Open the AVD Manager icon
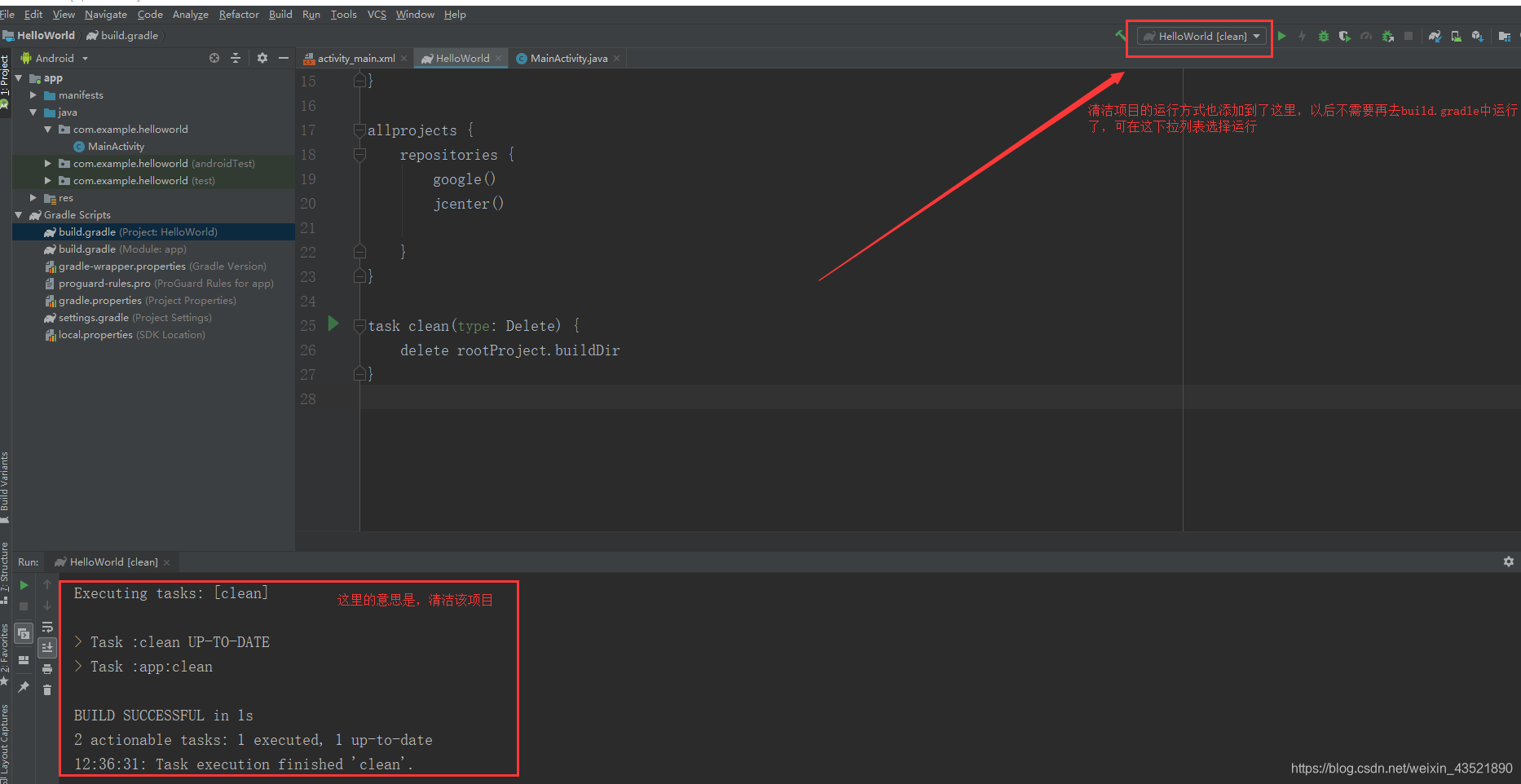The width and height of the screenshot is (1521, 784). (x=1456, y=36)
